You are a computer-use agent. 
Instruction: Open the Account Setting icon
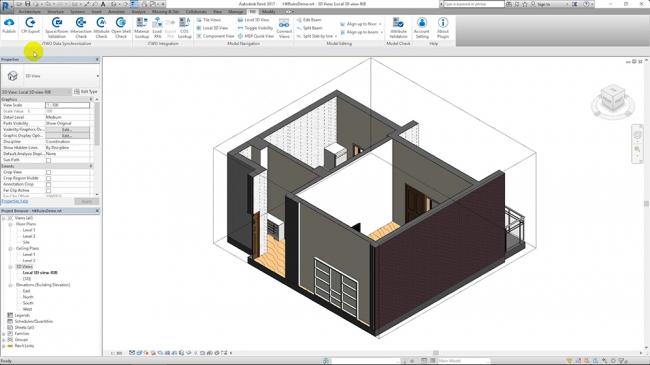click(x=422, y=28)
